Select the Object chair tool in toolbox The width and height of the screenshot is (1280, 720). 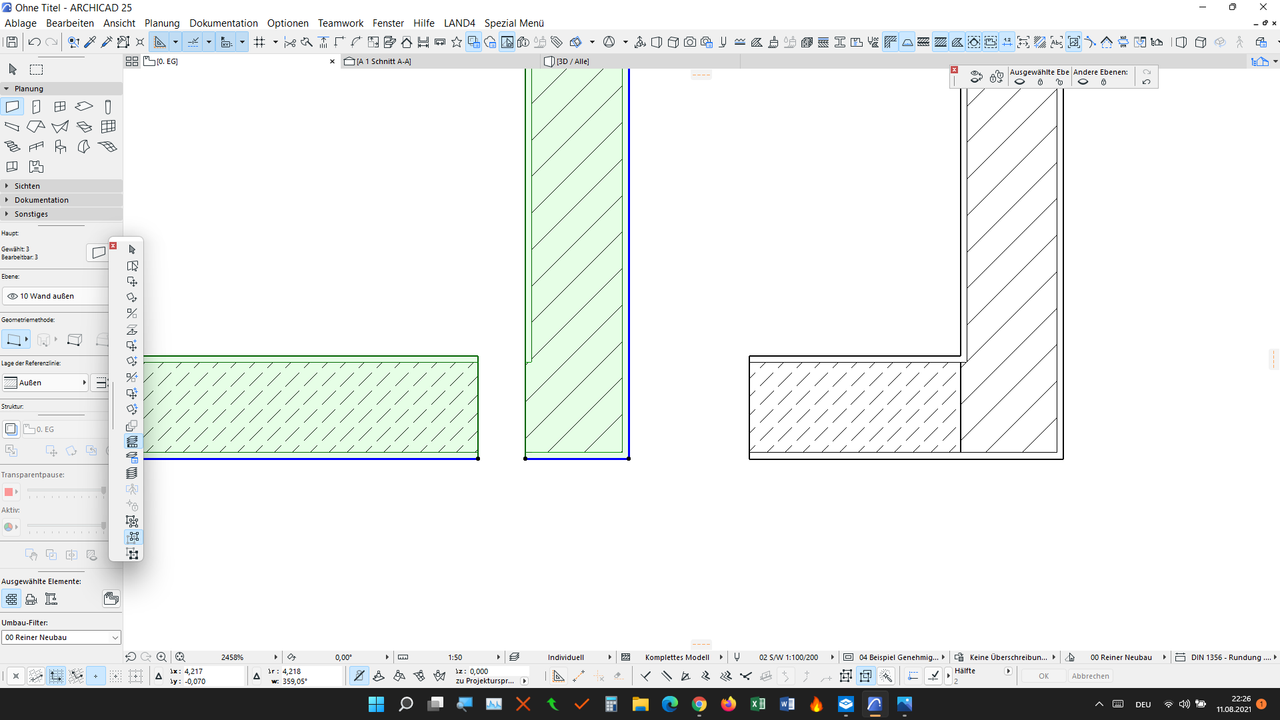tap(60, 146)
